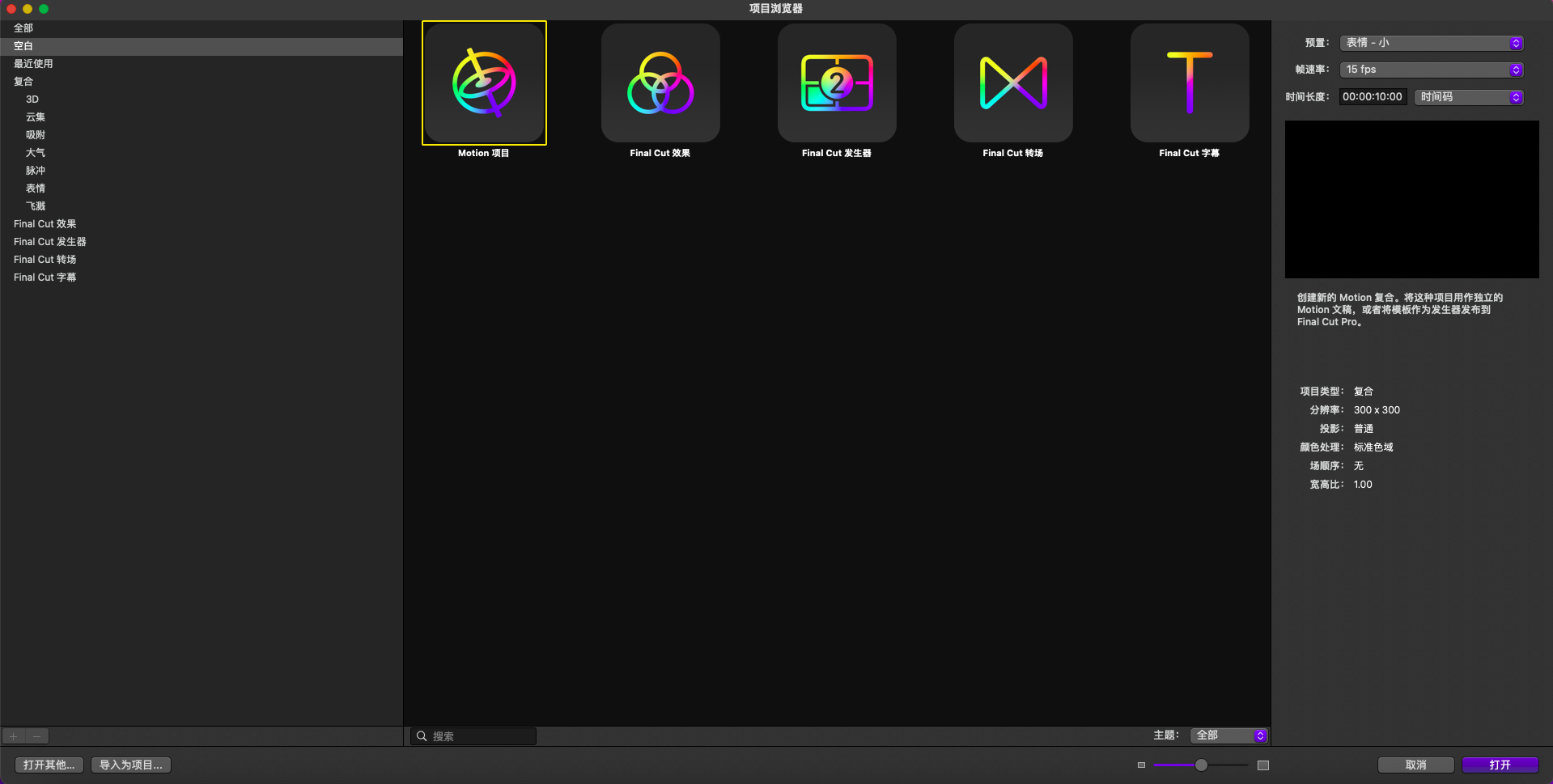Open the 时间码 duration unit dropdown
The image size is (1553, 784).
pyautogui.click(x=1469, y=97)
